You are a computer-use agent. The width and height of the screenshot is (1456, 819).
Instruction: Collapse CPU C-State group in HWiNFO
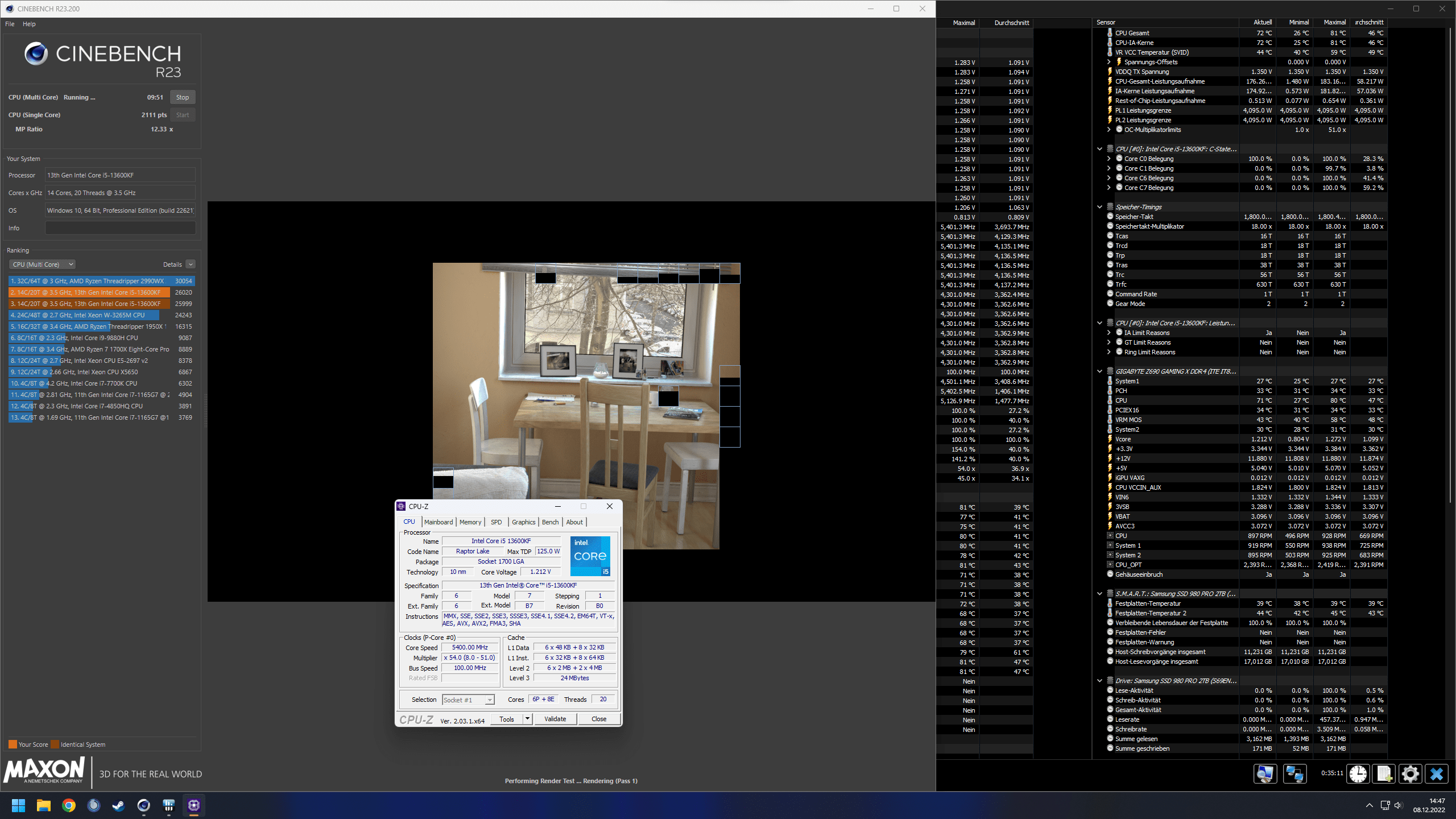pyautogui.click(x=1099, y=149)
